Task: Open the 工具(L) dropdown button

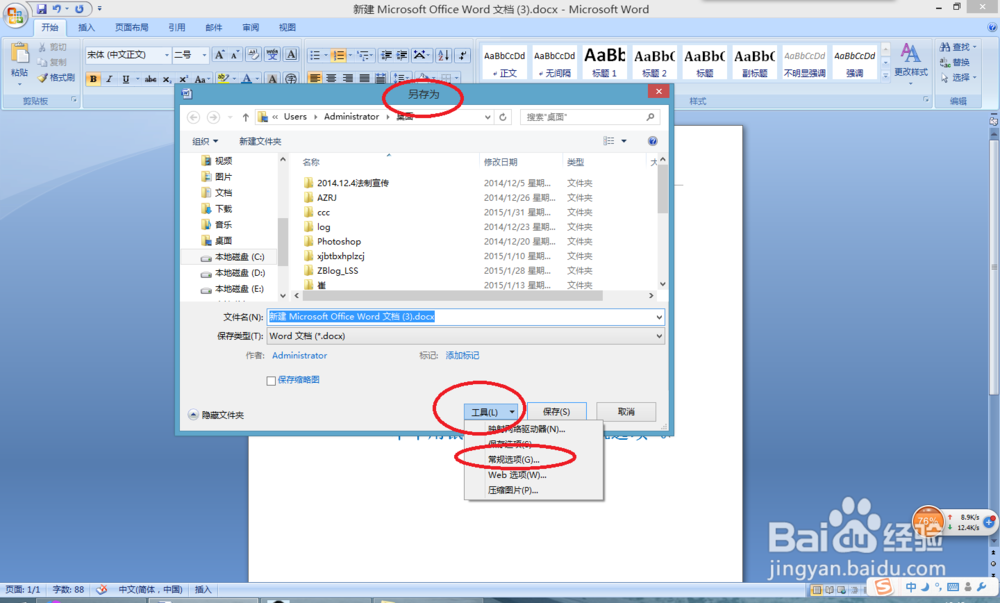Action: [x=490, y=412]
